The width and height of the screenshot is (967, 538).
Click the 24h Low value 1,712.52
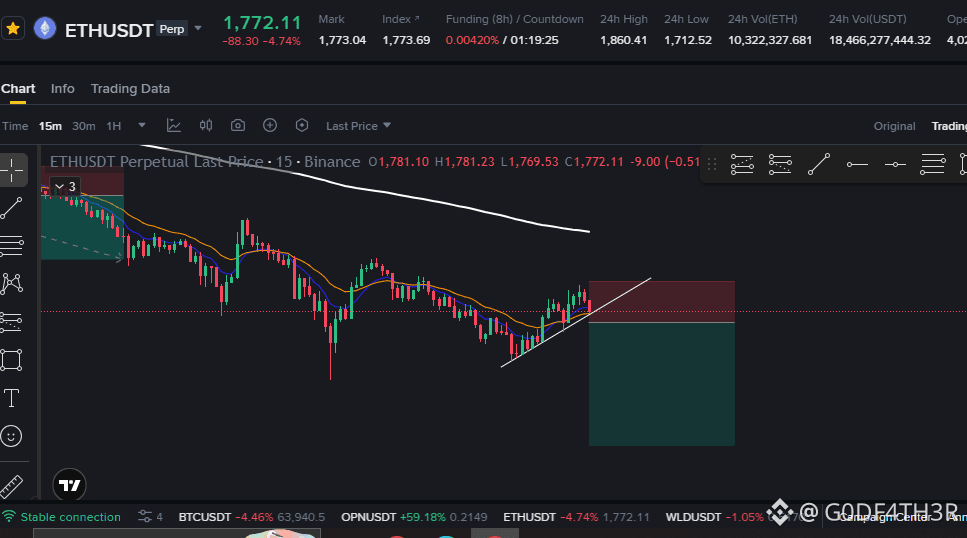point(688,40)
